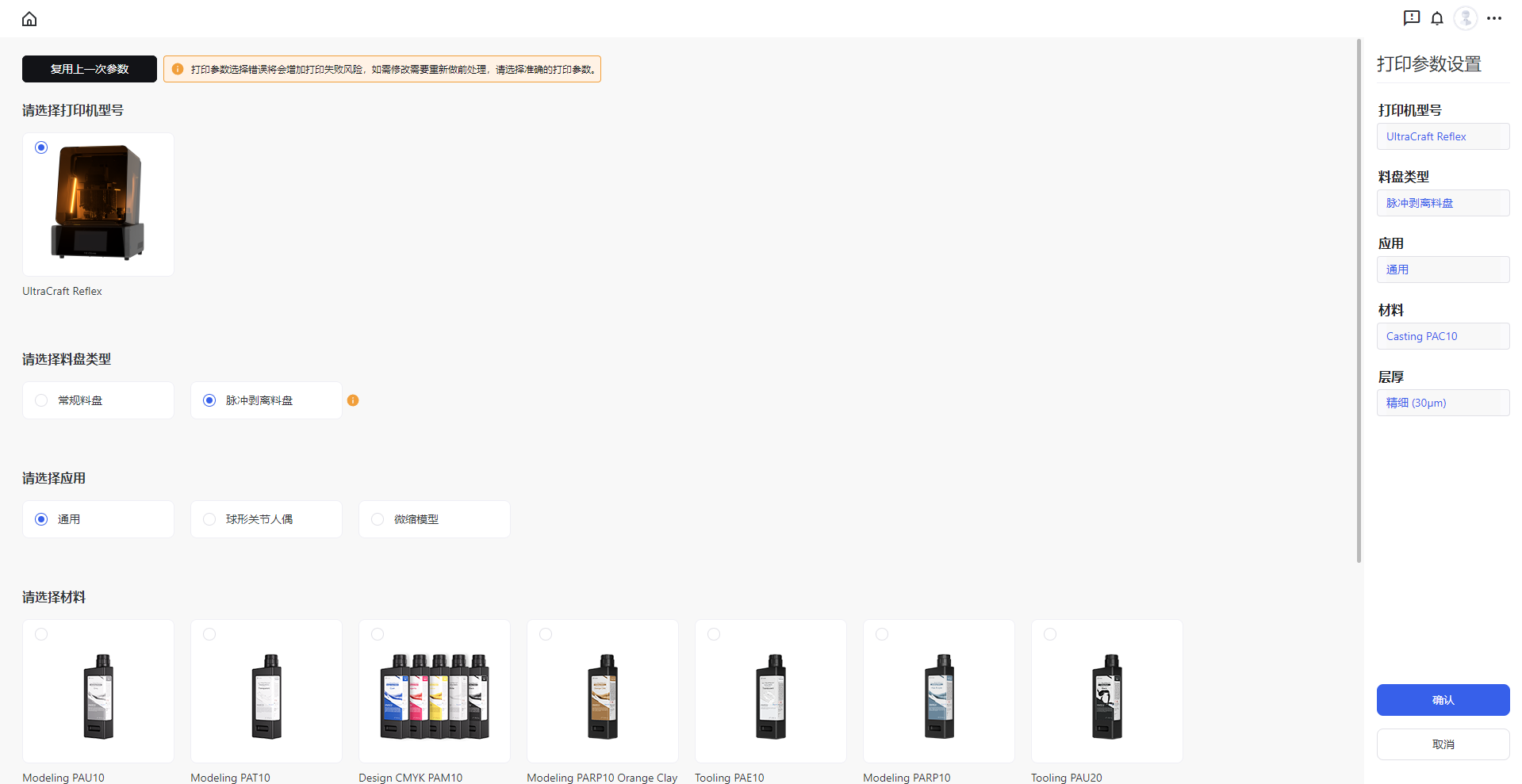Click Tooling PAE10 bottle image
The image size is (1522, 784).
771,697
